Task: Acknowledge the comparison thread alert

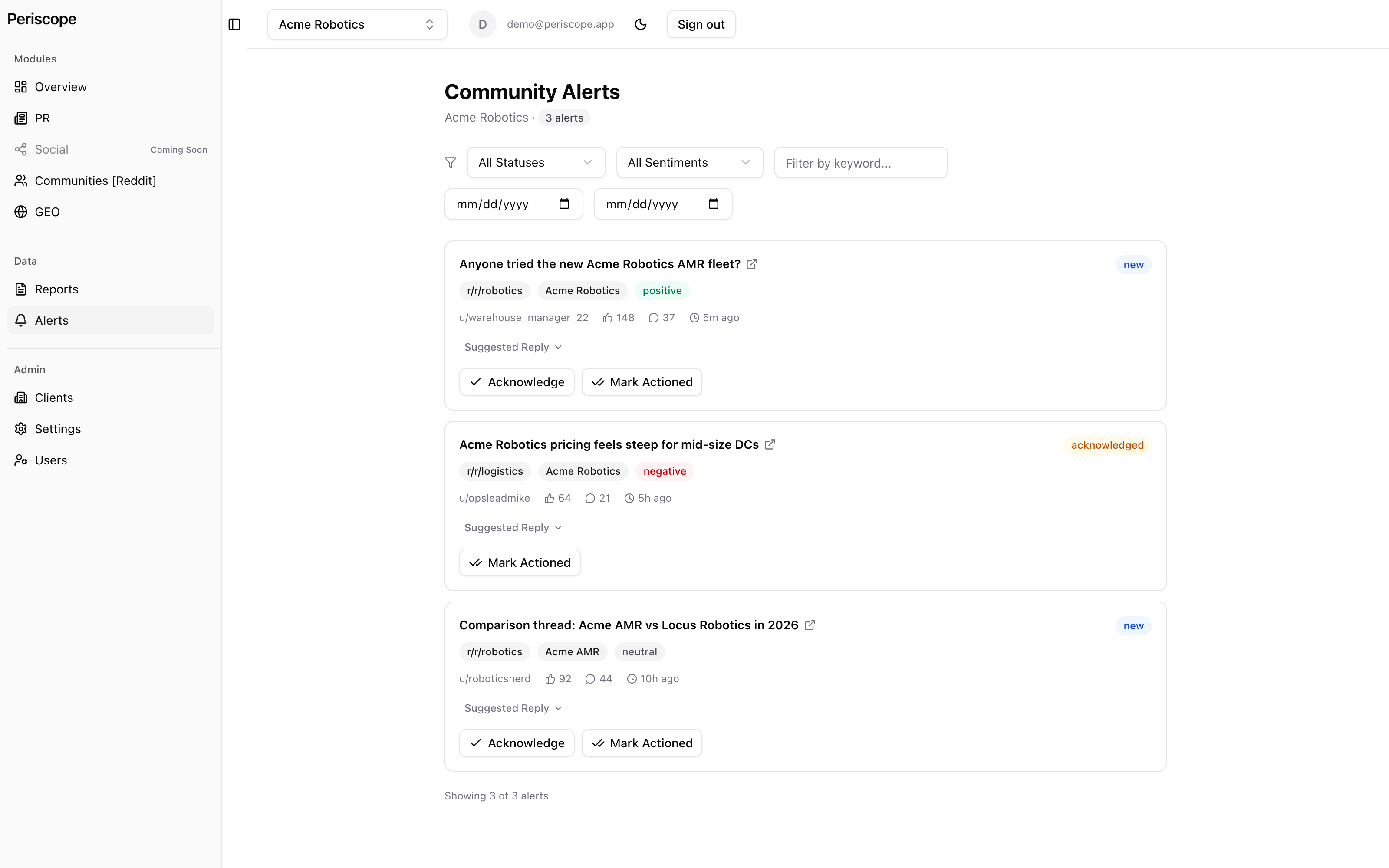Action: pyautogui.click(x=517, y=743)
